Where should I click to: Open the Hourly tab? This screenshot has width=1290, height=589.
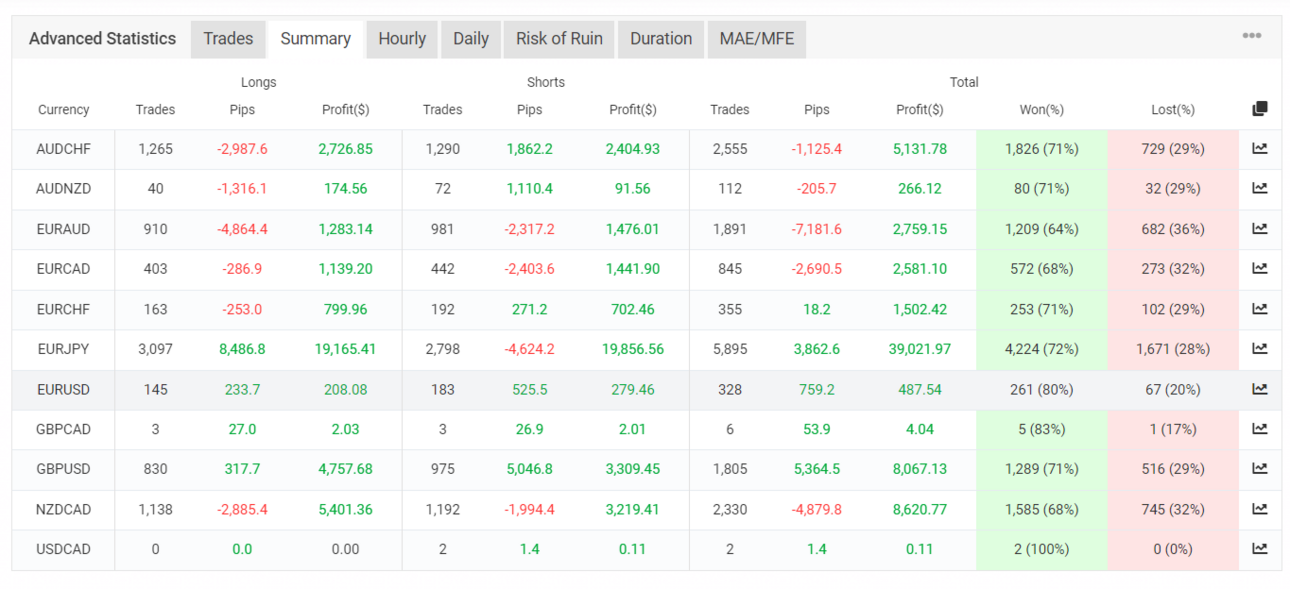(402, 39)
